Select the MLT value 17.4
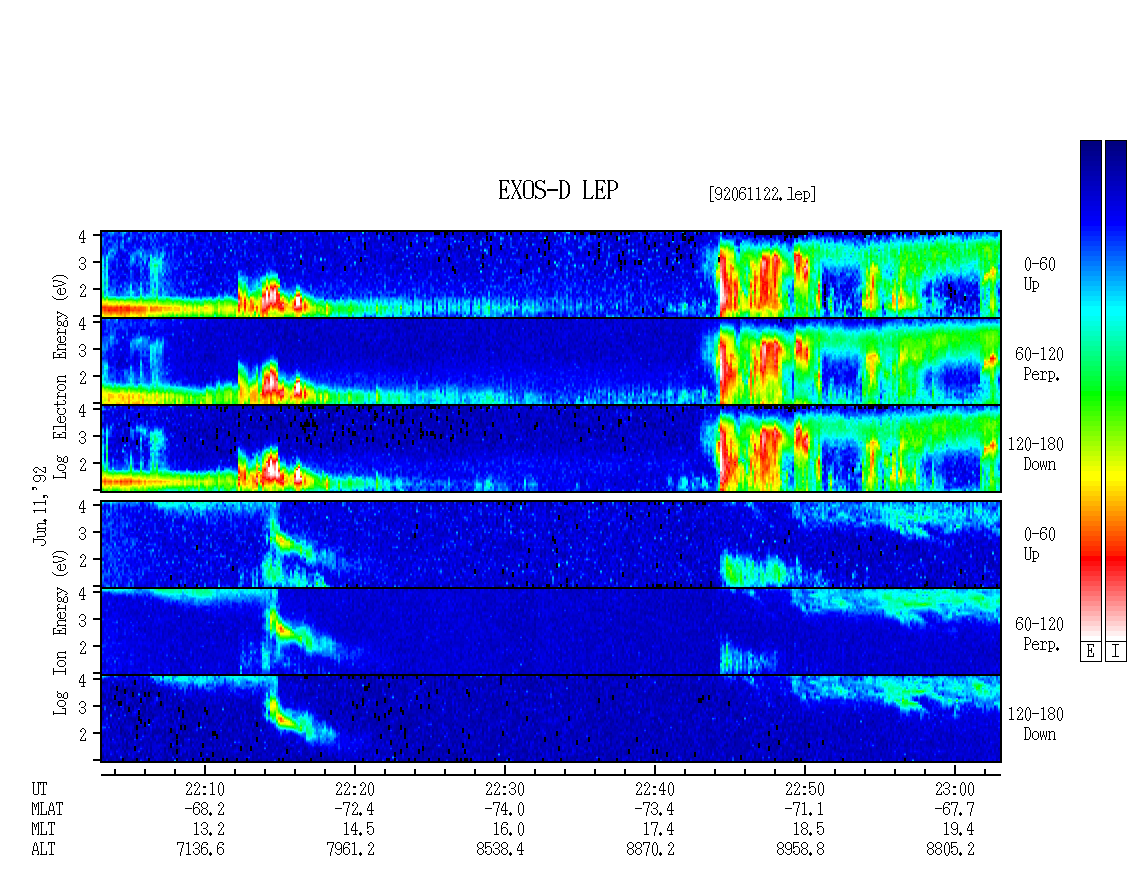Image resolution: width=1130 pixels, height=875 pixels. coord(659,829)
